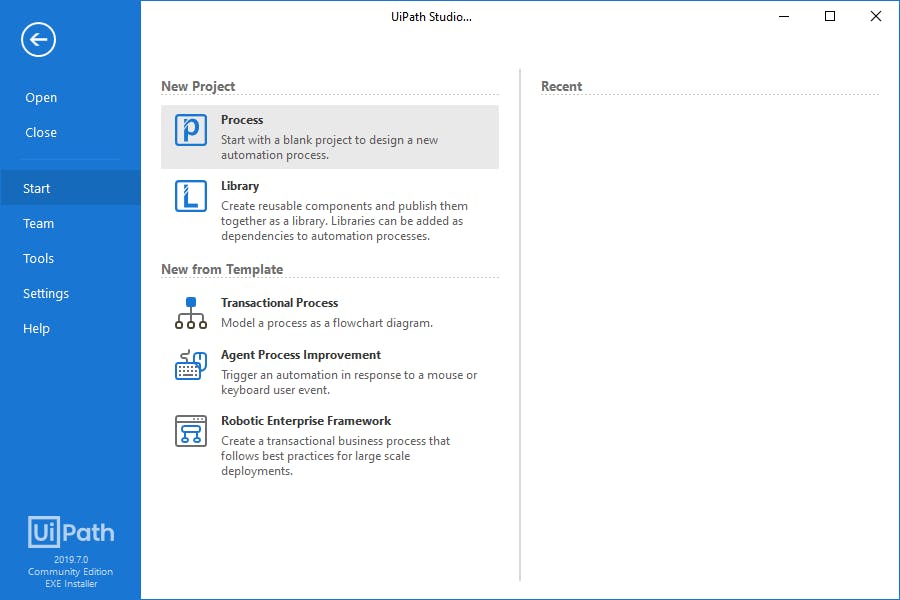Click the Process project icon
900x600 pixels.
coord(191,130)
